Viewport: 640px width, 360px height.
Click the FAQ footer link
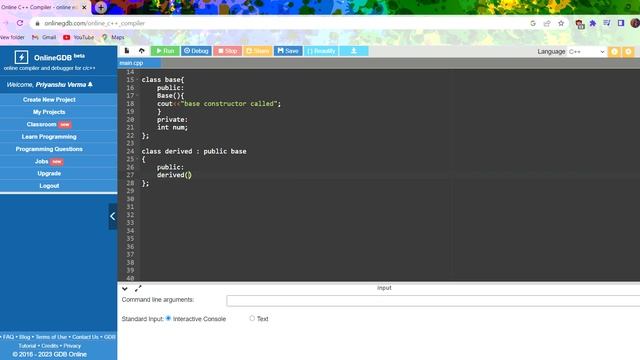click(8, 337)
